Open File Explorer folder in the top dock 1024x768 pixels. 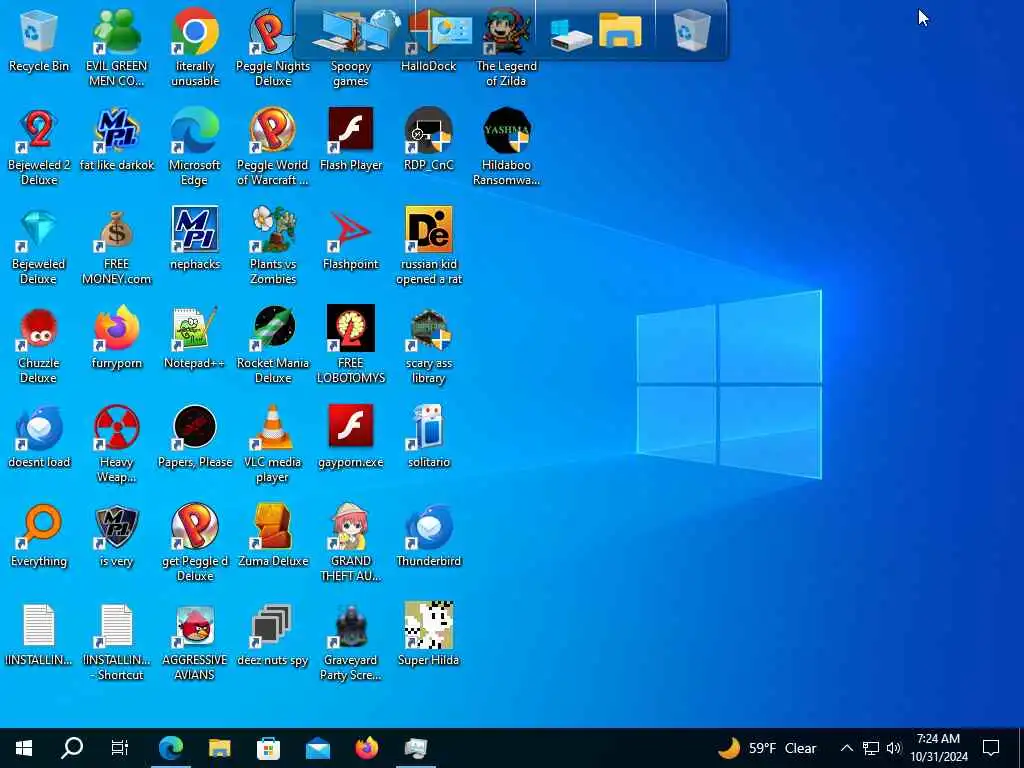point(620,31)
